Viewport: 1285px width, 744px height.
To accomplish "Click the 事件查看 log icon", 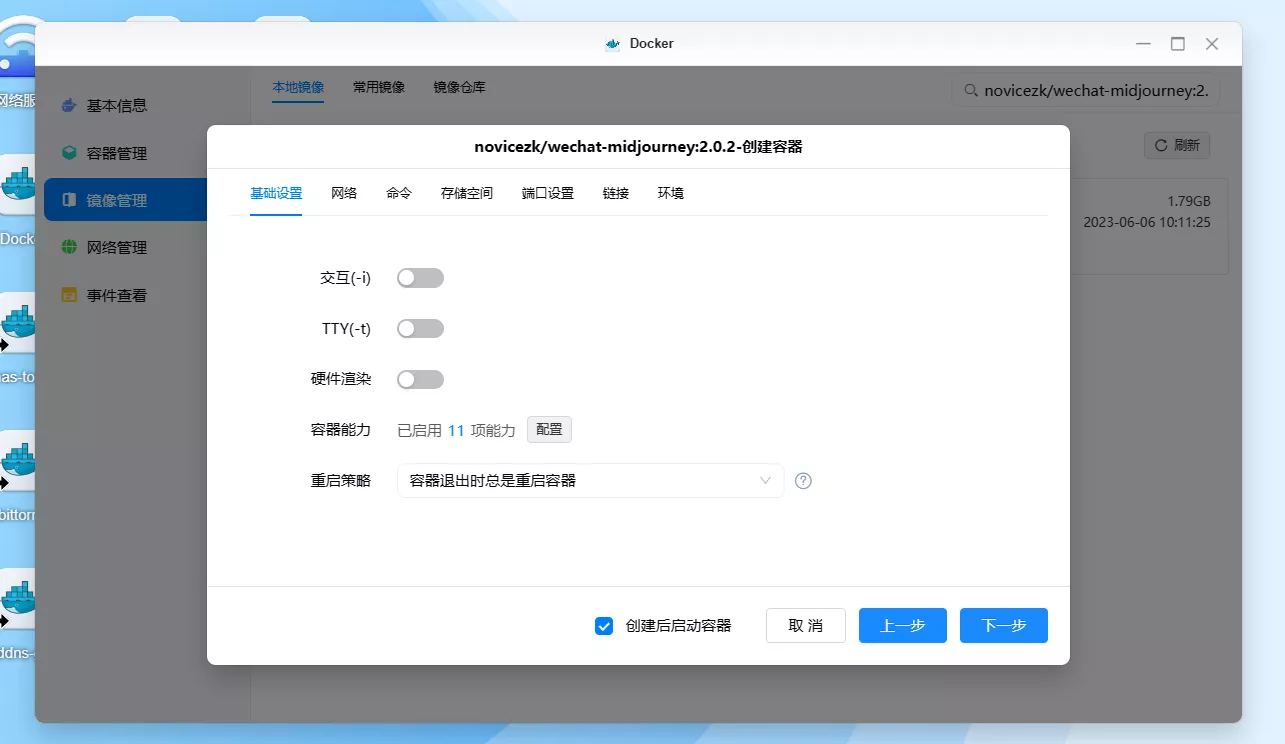I will pos(69,295).
